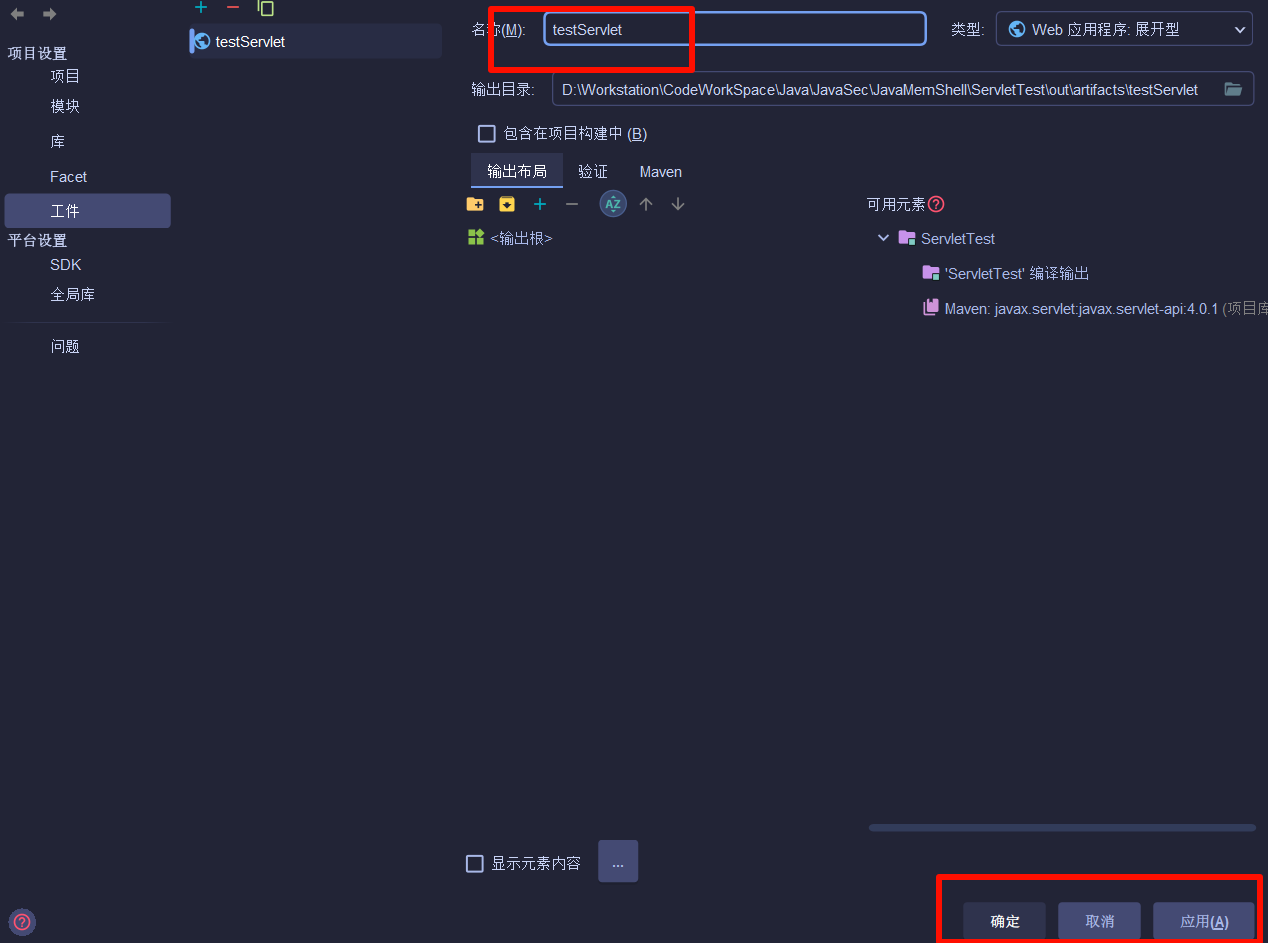Screen dimensions: 1268x943
Task: Sort elements alphabetically with AZ icon
Action: [613, 204]
